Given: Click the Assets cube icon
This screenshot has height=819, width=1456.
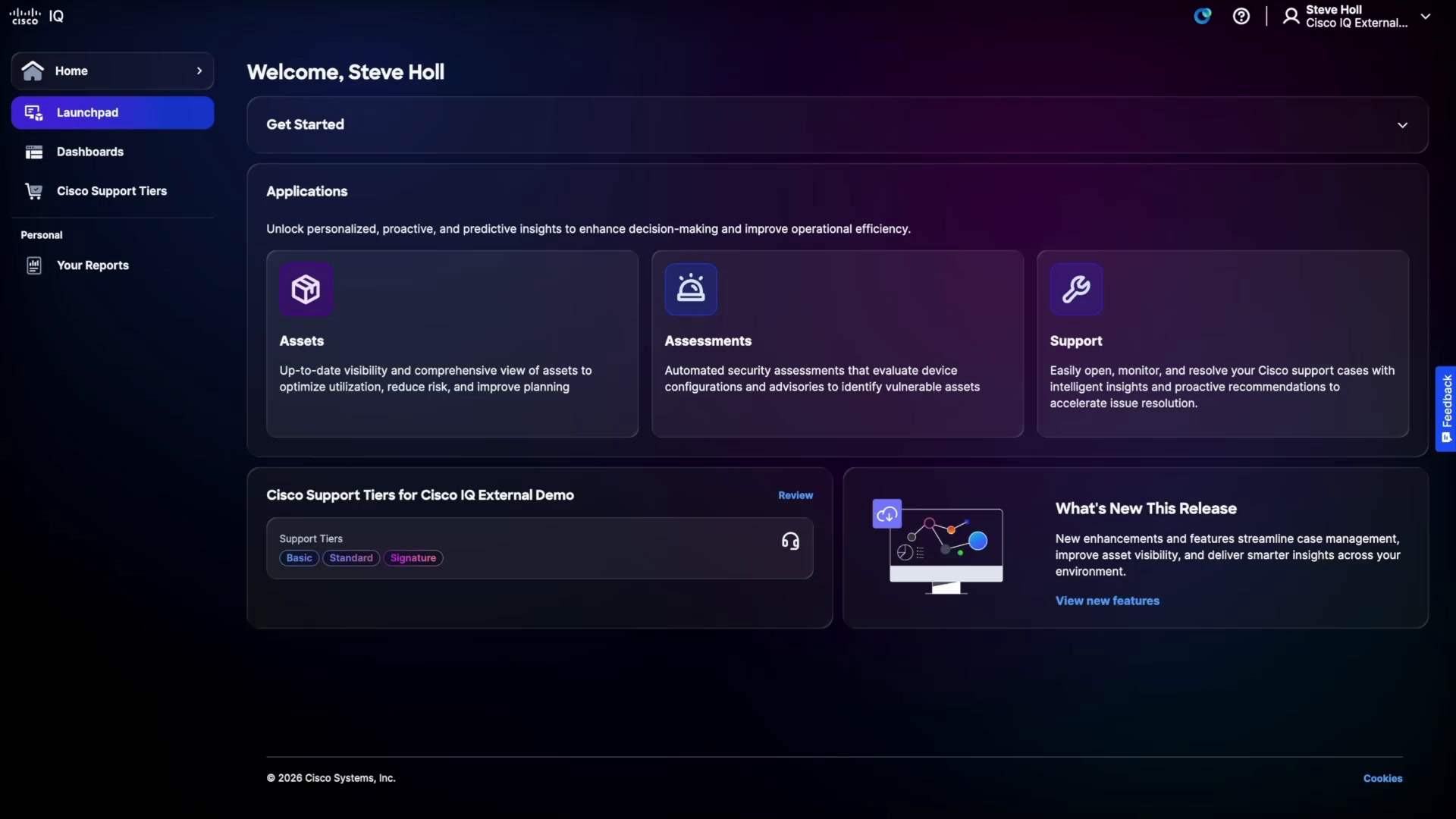Looking at the screenshot, I should (306, 289).
